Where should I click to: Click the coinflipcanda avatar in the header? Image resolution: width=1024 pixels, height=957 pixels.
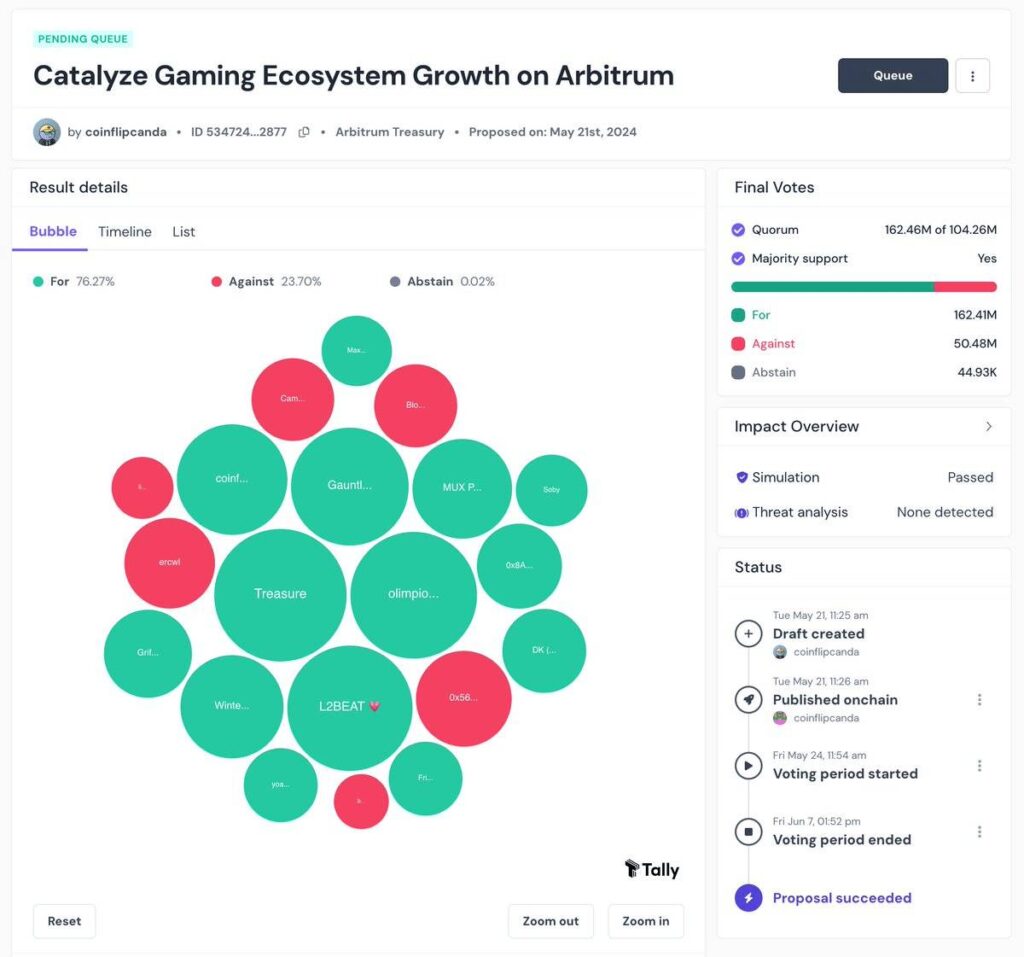tap(47, 132)
